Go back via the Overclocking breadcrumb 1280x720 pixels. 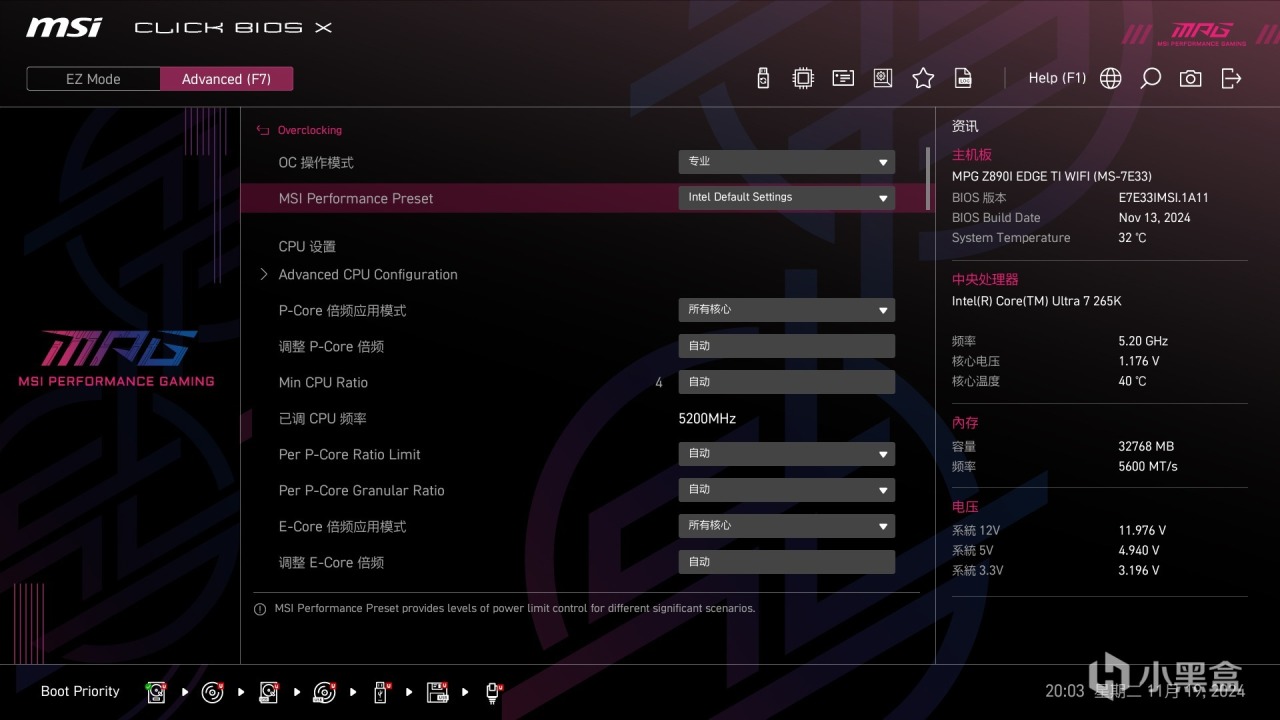click(x=299, y=130)
